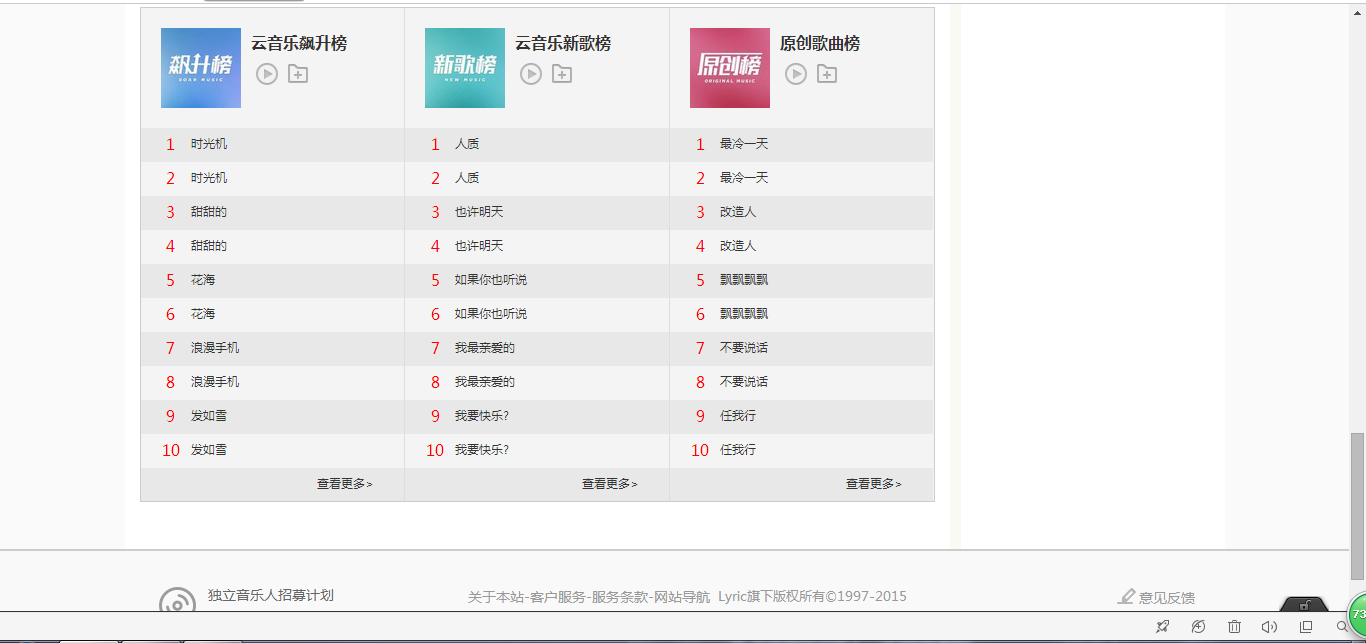Select rank 2 song 人质

(x=467, y=178)
